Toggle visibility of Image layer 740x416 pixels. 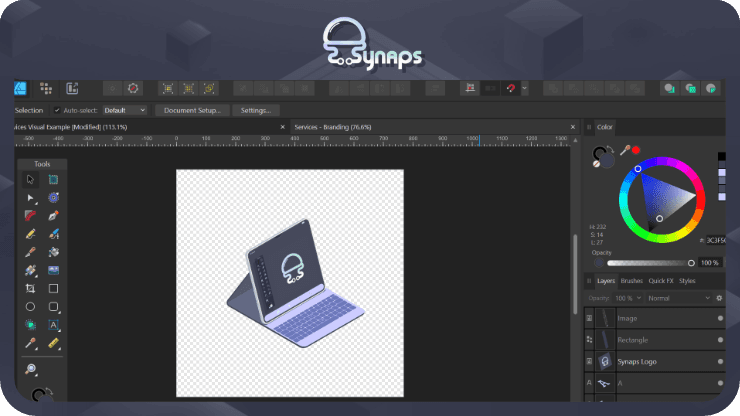(x=720, y=318)
